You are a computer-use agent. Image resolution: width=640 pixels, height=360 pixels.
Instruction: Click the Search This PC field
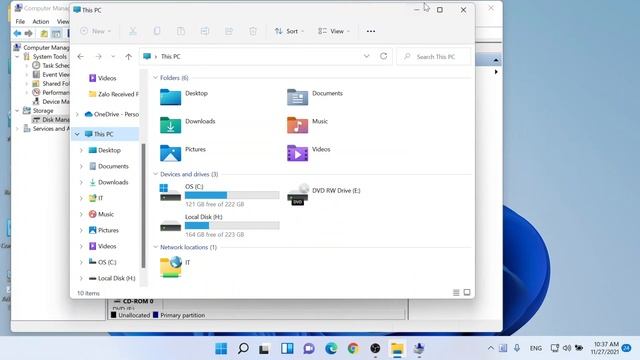tap(433, 57)
